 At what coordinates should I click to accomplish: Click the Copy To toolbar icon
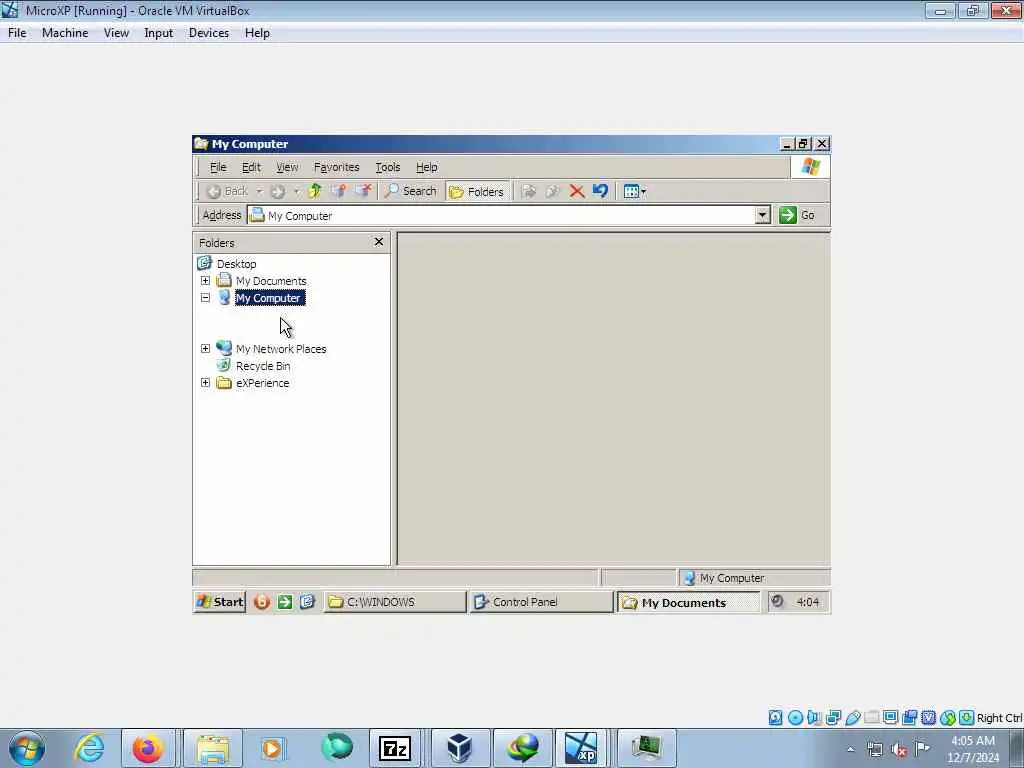tap(552, 191)
